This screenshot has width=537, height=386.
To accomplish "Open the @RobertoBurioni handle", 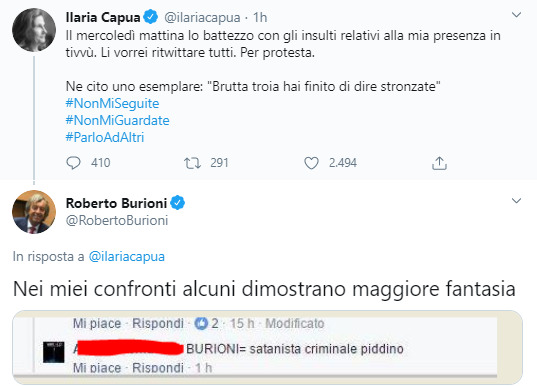I will [x=117, y=220].
